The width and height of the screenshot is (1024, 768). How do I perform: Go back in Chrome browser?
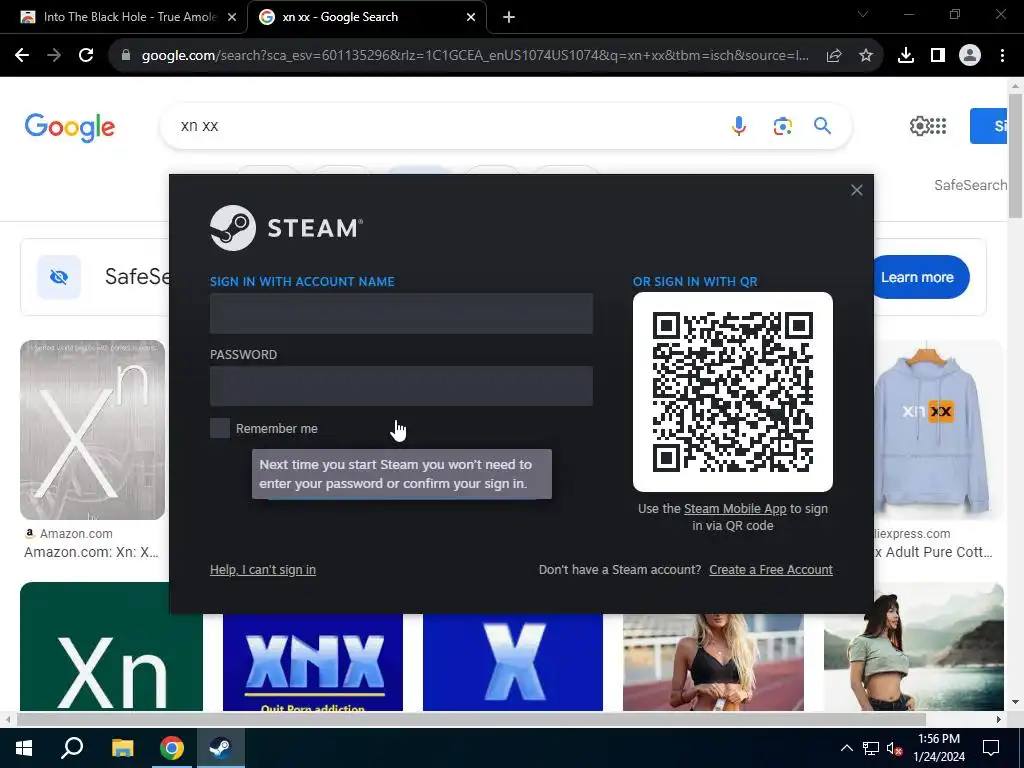point(22,56)
